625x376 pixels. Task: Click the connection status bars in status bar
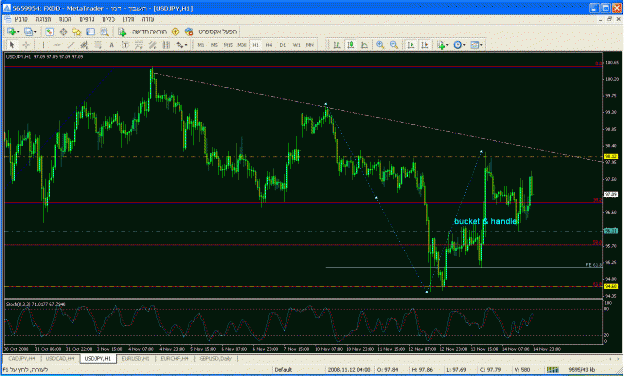(x=552, y=370)
